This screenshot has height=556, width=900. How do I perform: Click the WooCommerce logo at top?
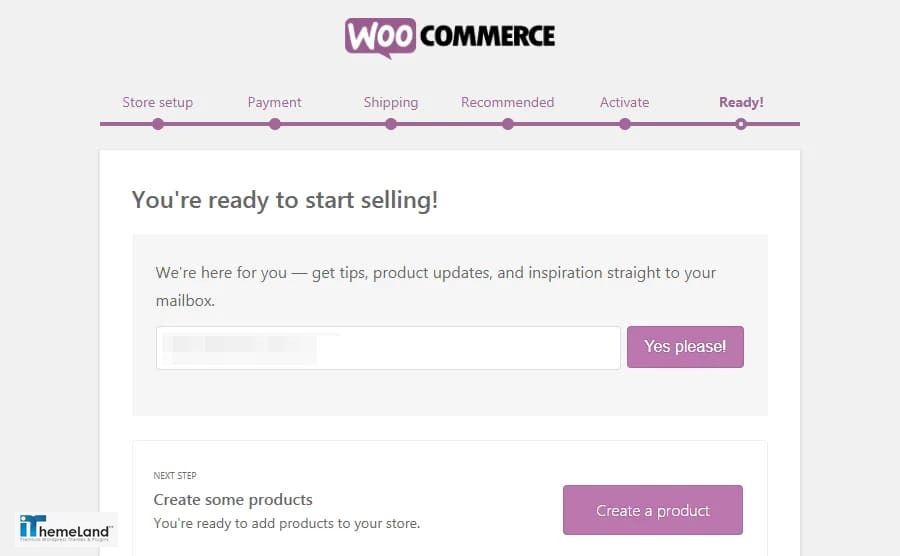(x=450, y=38)
